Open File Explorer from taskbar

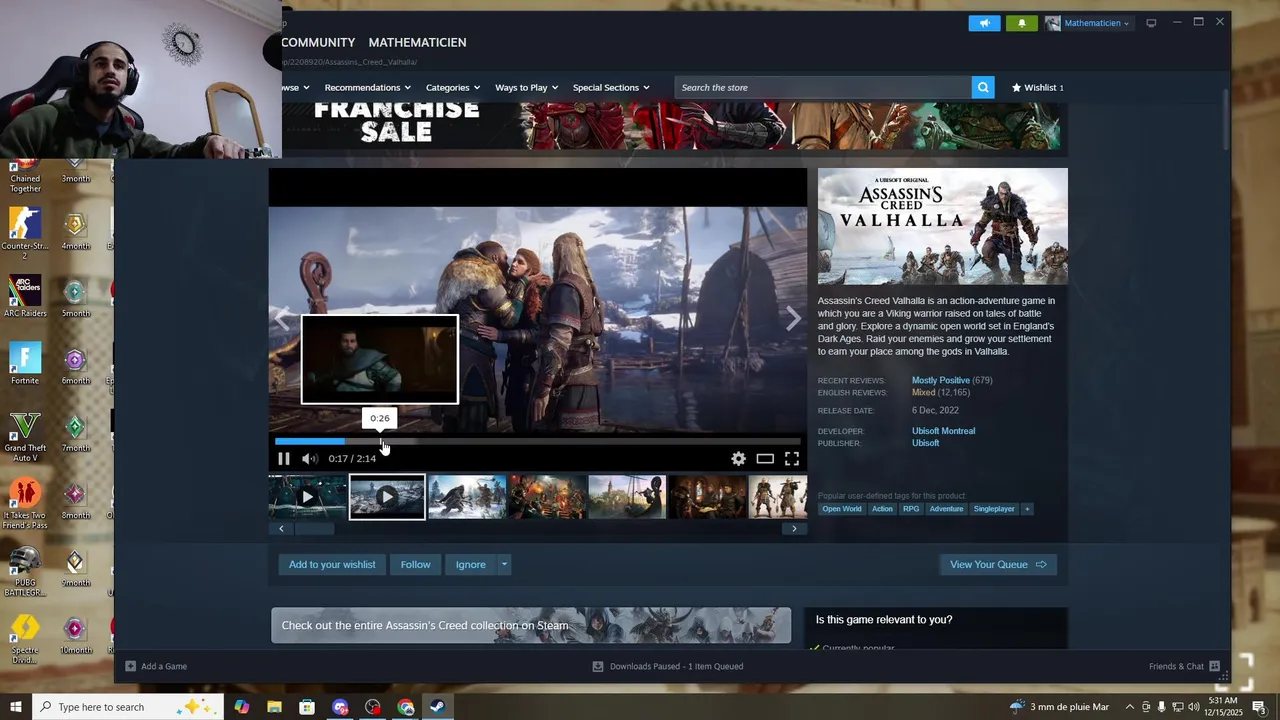coord(274,707)
